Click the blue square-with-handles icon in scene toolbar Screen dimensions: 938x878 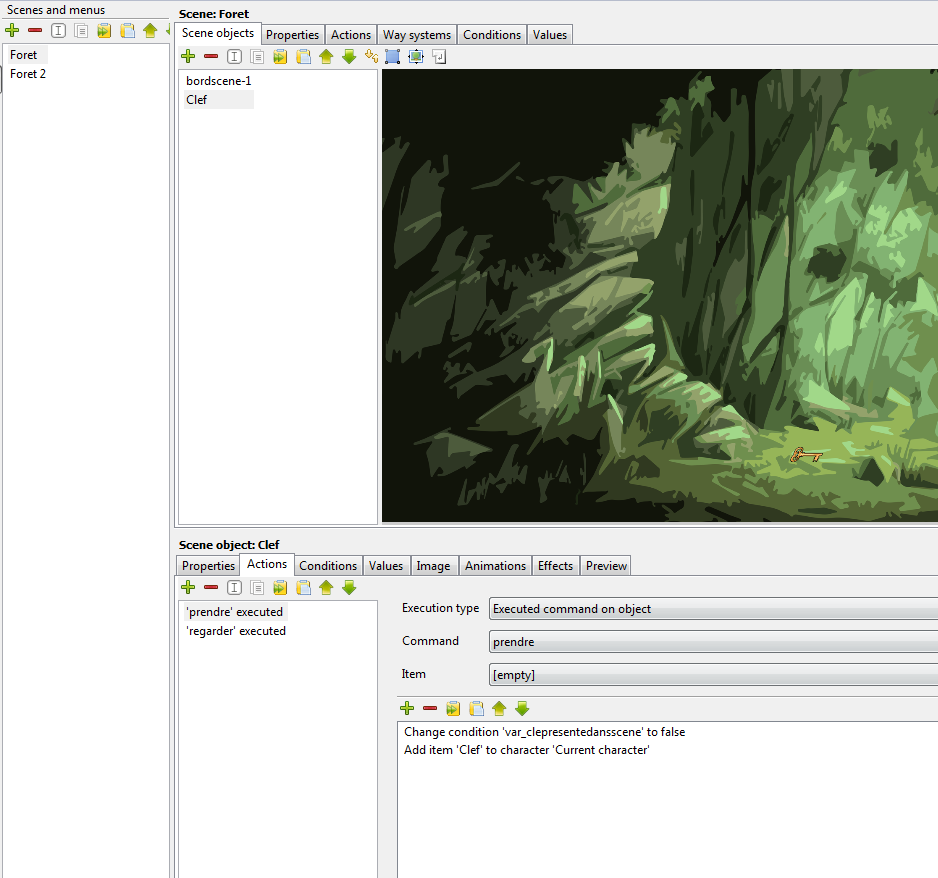pyautogui.click(x=393, y=57)
